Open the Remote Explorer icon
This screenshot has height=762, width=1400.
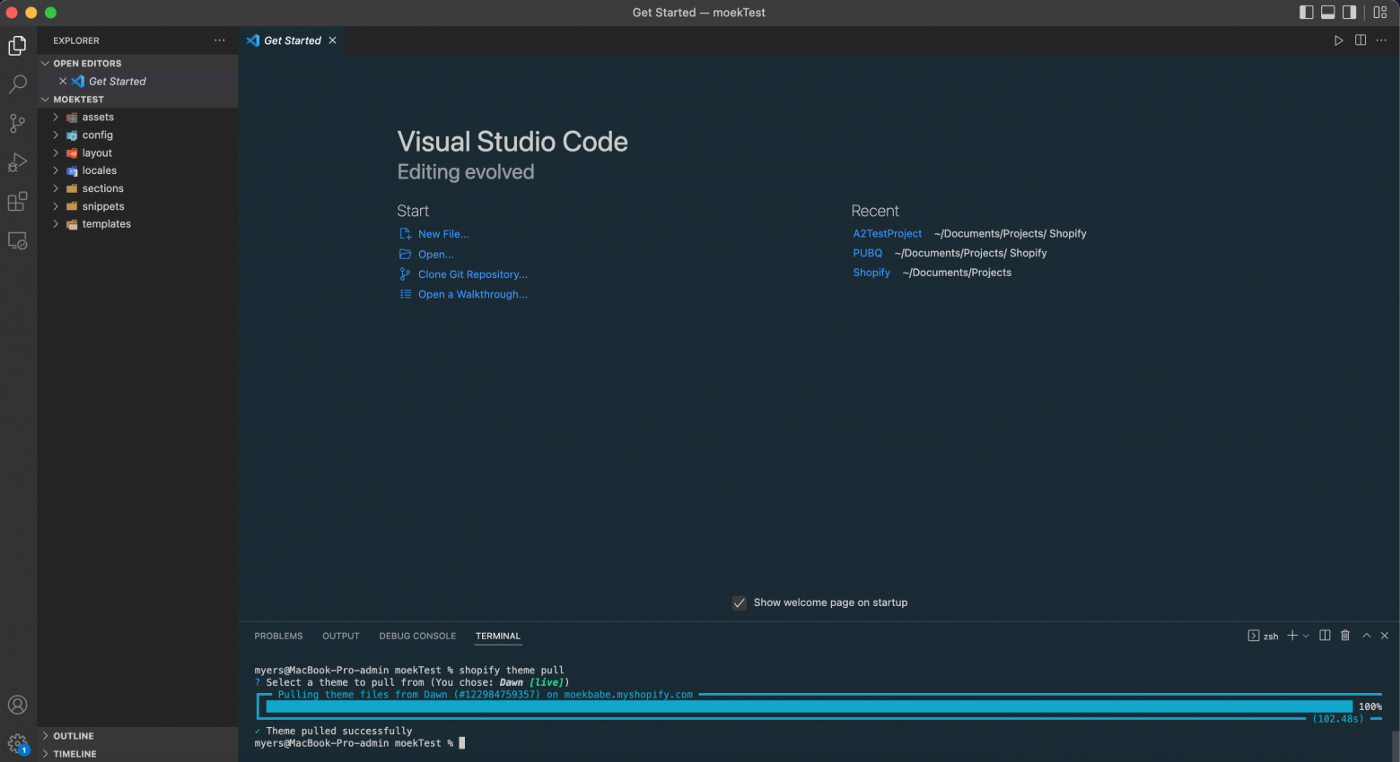pyautogui.click(x=17, y=241)
